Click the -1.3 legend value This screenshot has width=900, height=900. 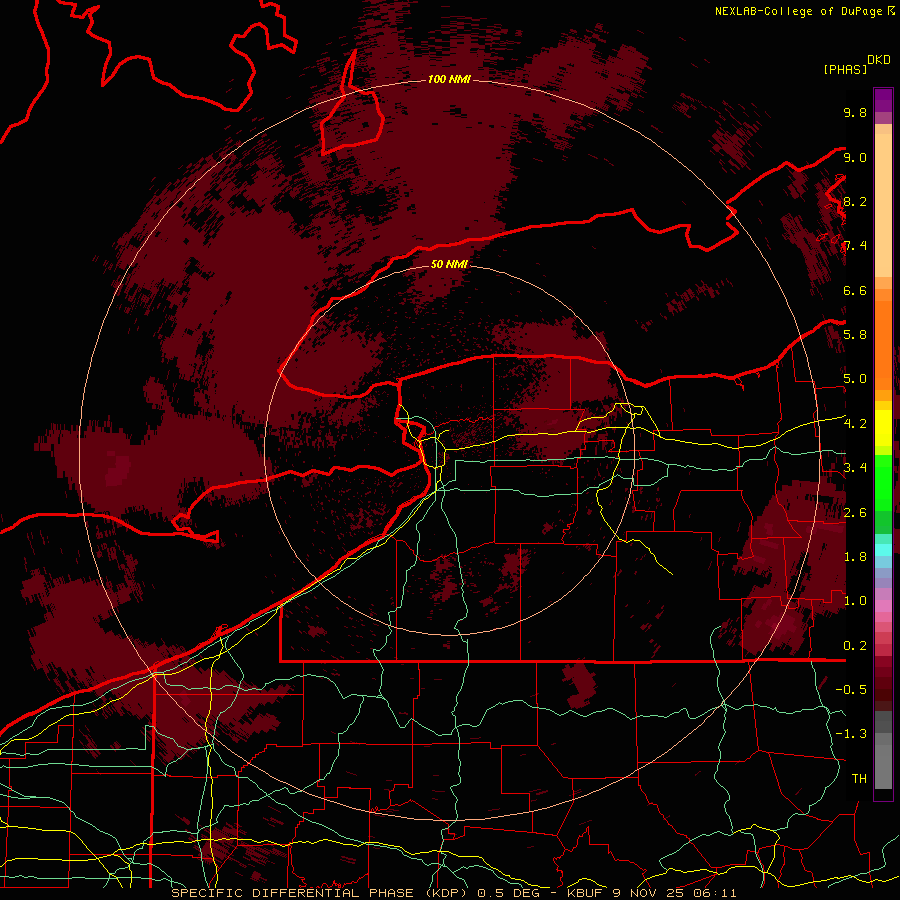pos(851,734)
